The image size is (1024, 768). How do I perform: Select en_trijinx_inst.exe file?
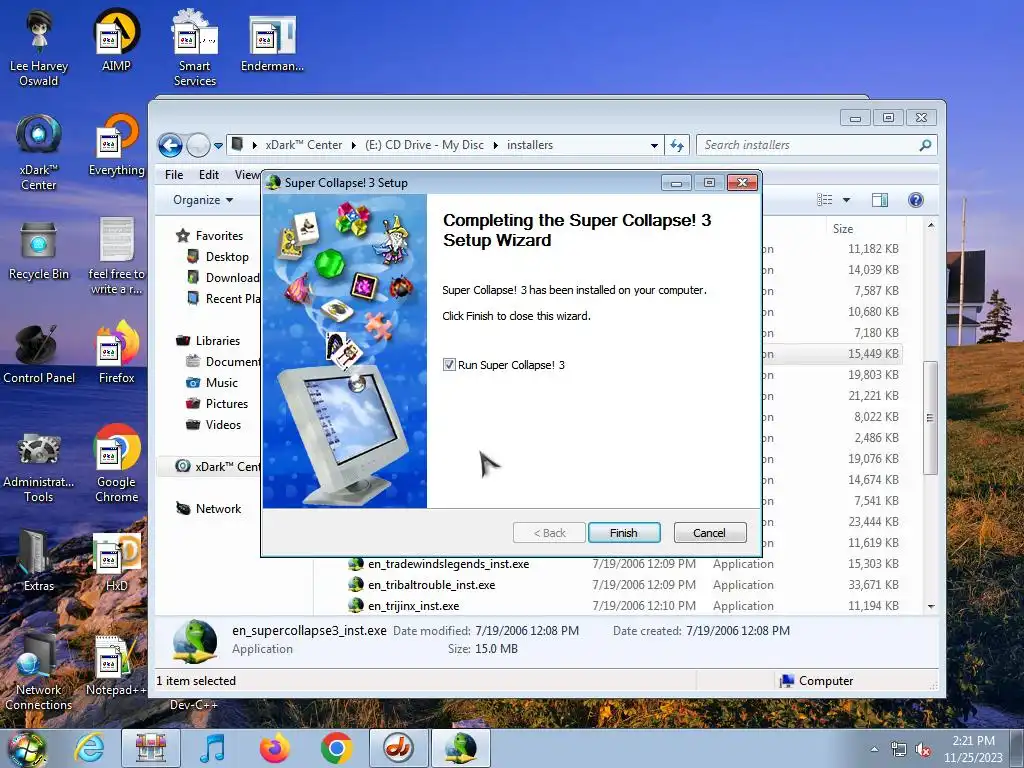pos(413,605)
